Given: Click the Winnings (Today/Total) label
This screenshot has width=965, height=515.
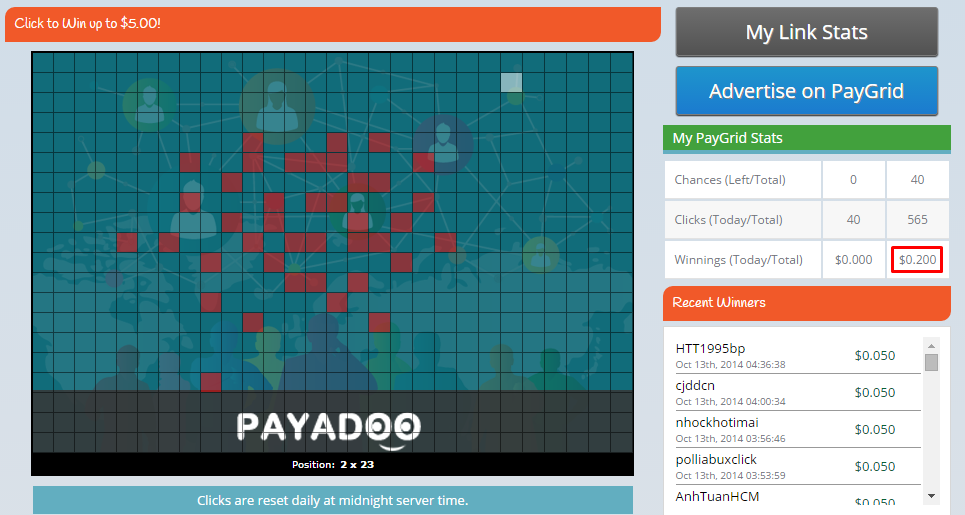Looking at the screenshot, I should tap(739, 260).
